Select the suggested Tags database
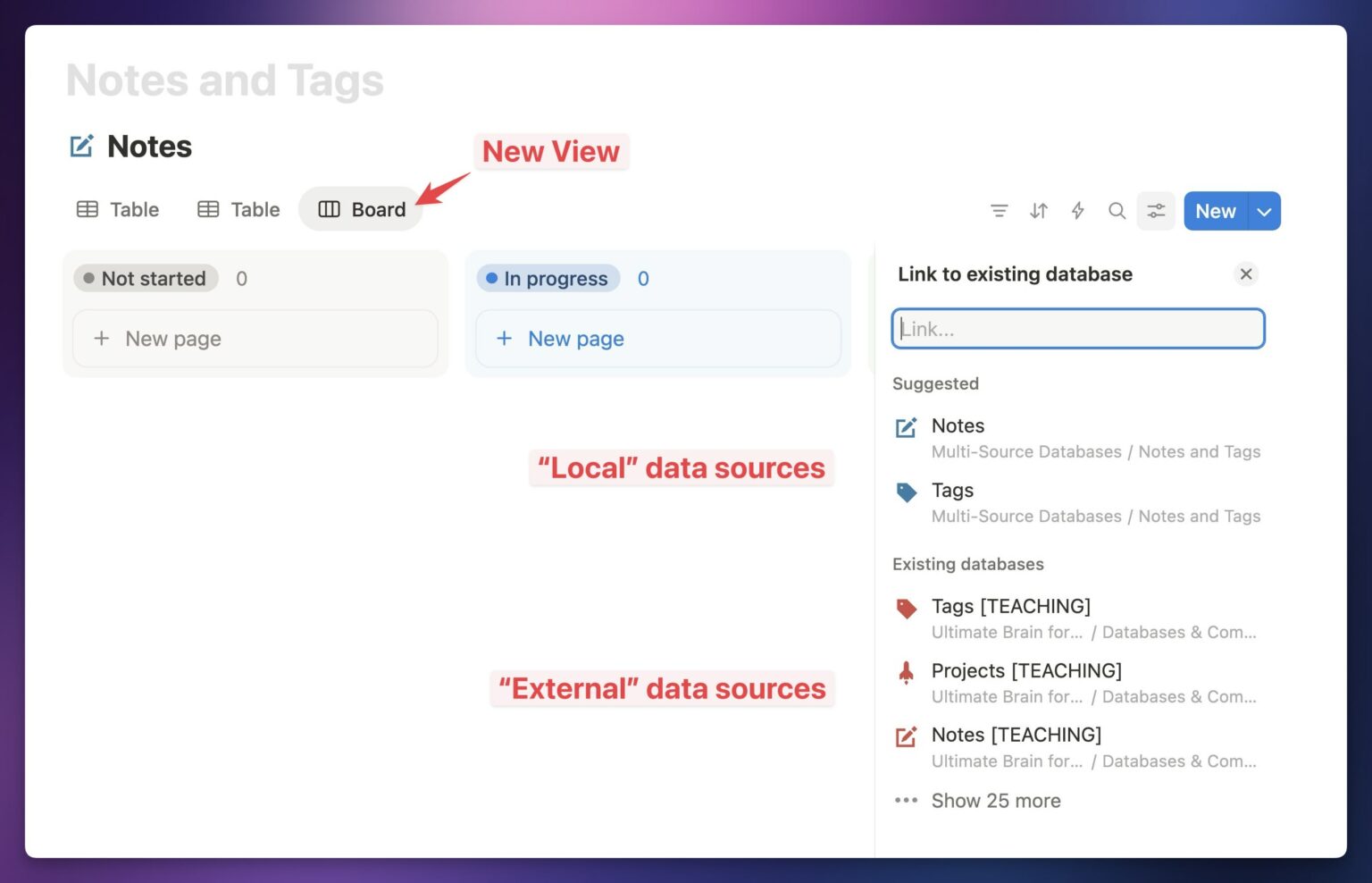The height and width of the screenshot is (883, 1372). click(x=1078, y=502)
